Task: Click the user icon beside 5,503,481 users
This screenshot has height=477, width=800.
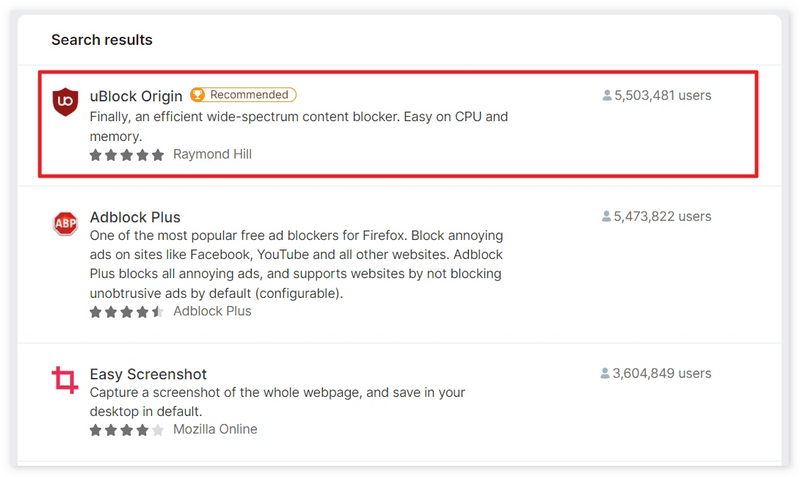Action: (607, 96)
